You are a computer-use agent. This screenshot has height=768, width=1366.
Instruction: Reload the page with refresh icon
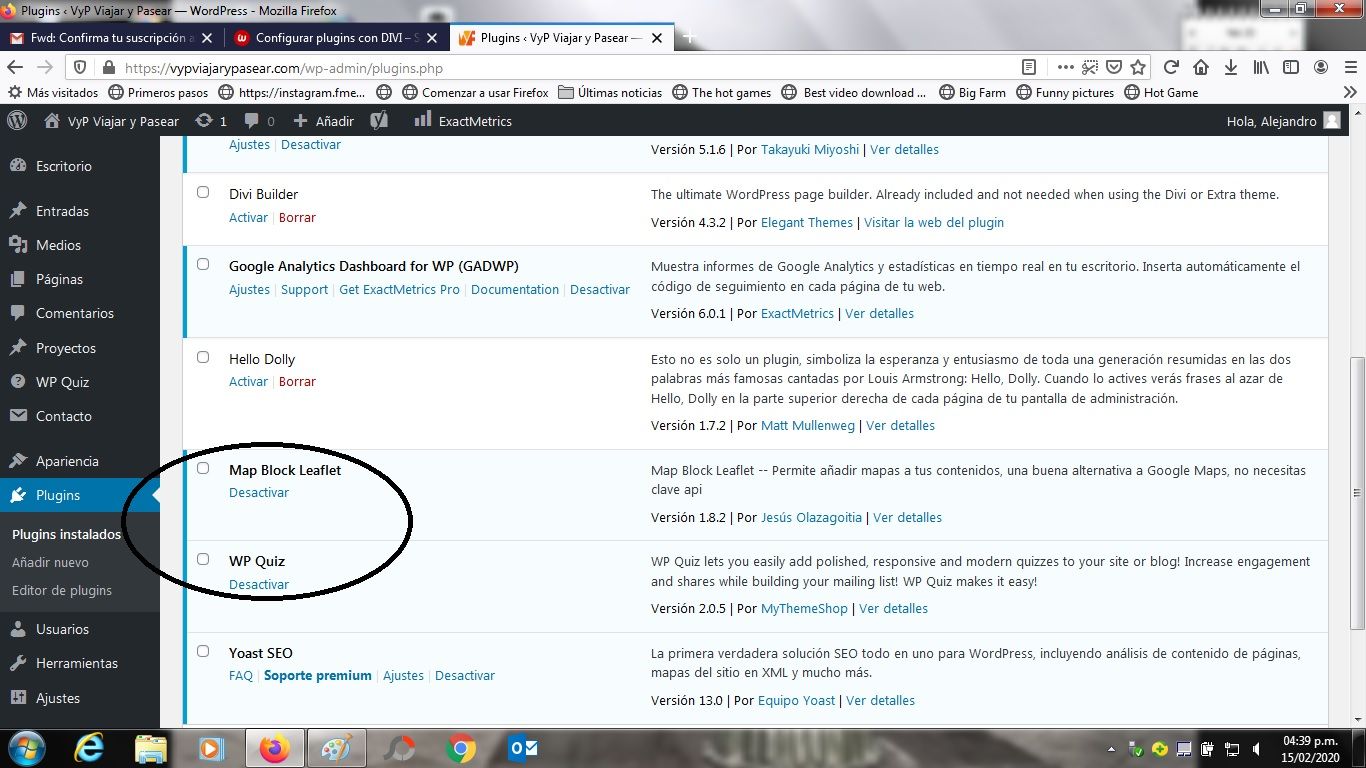click(1171, 67)
